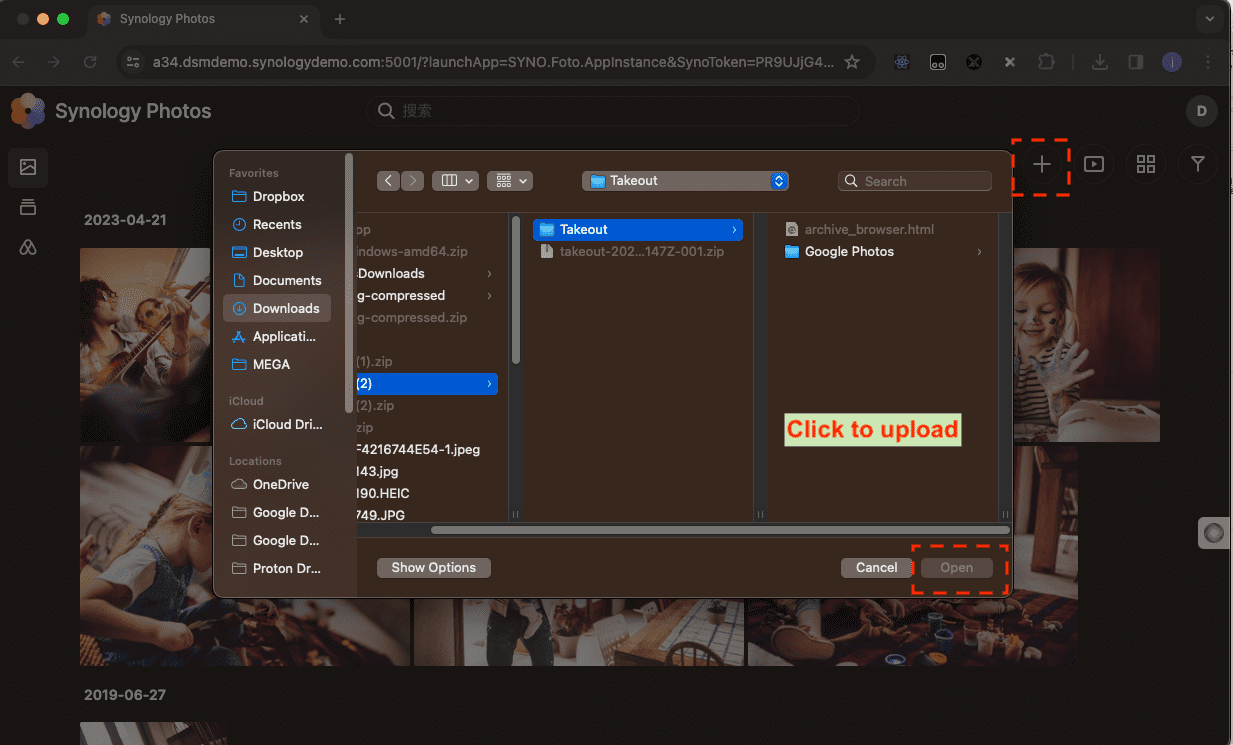Toggle the browser side panel icon
This screenshot has height=745, width=1233.
[1136, 62]
